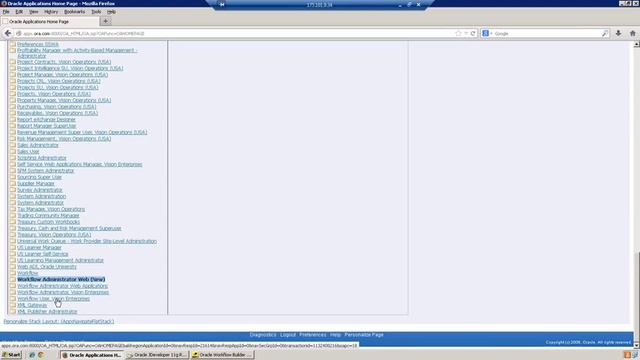Open XML Publisher Administrator responsibility
640x360 pixels.
(47, 311)
